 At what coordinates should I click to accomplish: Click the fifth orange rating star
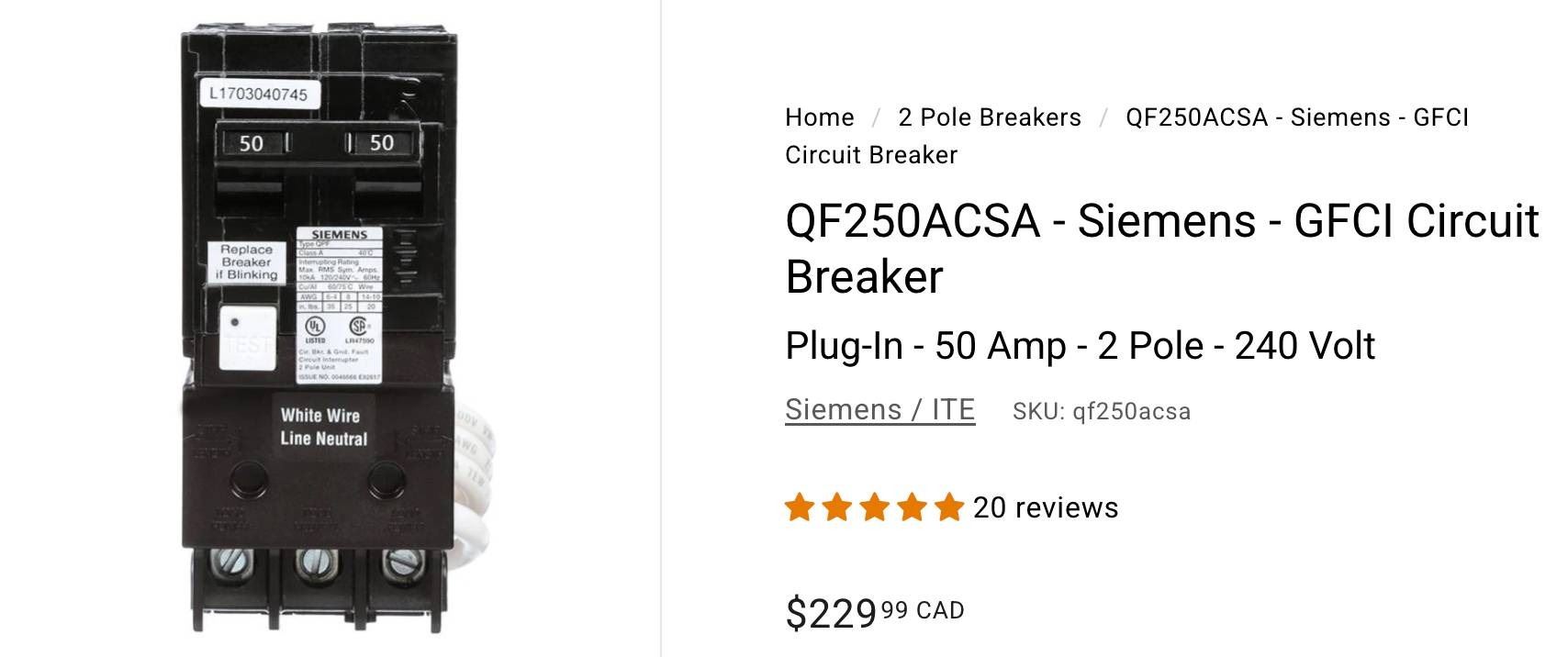[947, 507]
